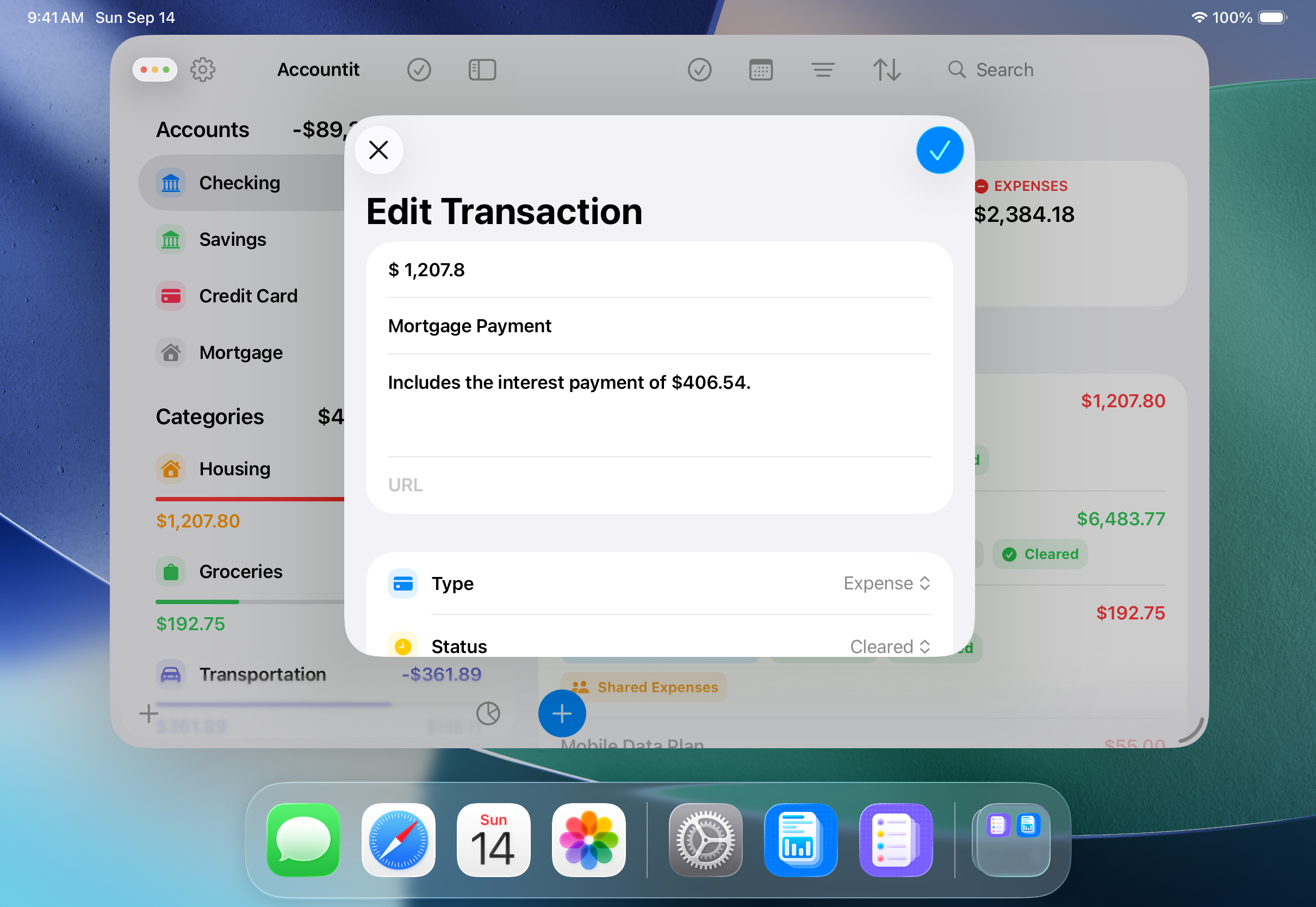
Task: Open Safari from the dock
Action: pos(398,840)
